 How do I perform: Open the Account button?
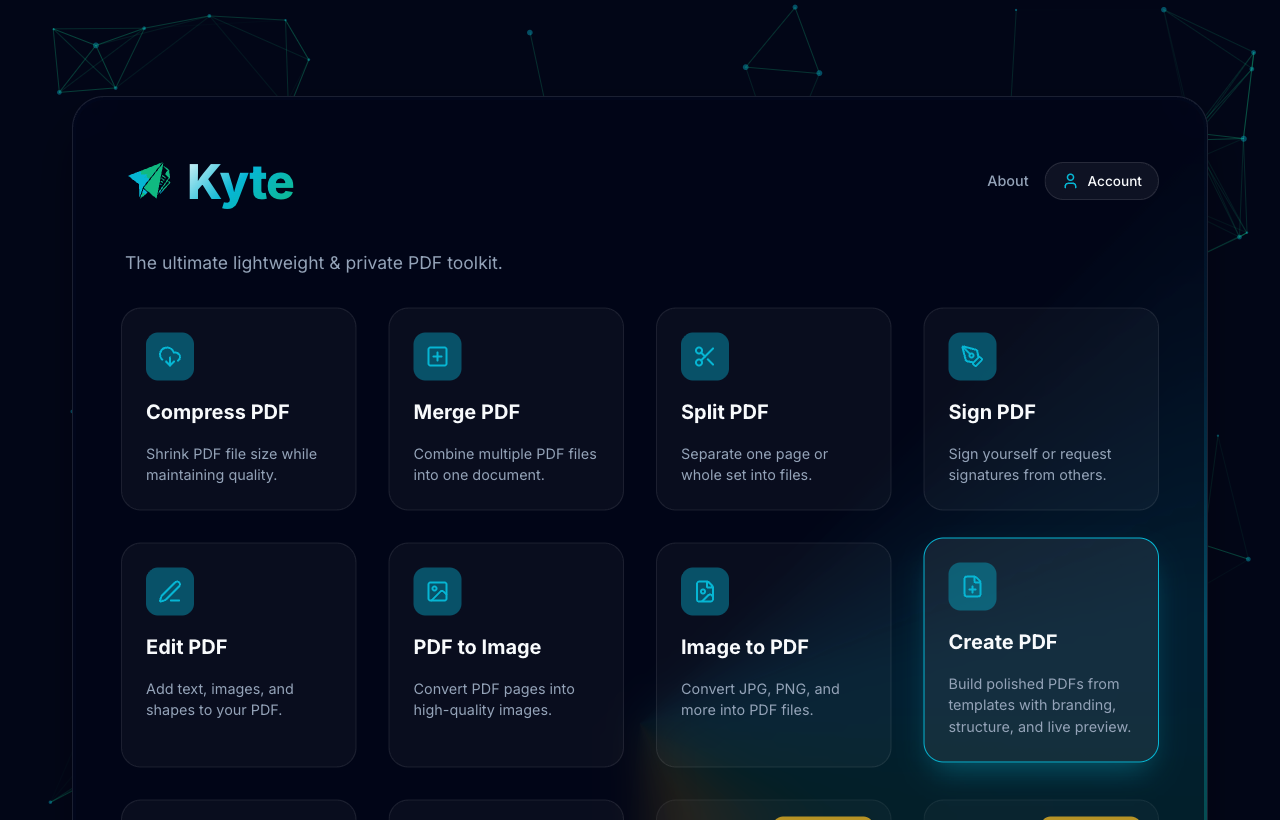point(1102,181)
